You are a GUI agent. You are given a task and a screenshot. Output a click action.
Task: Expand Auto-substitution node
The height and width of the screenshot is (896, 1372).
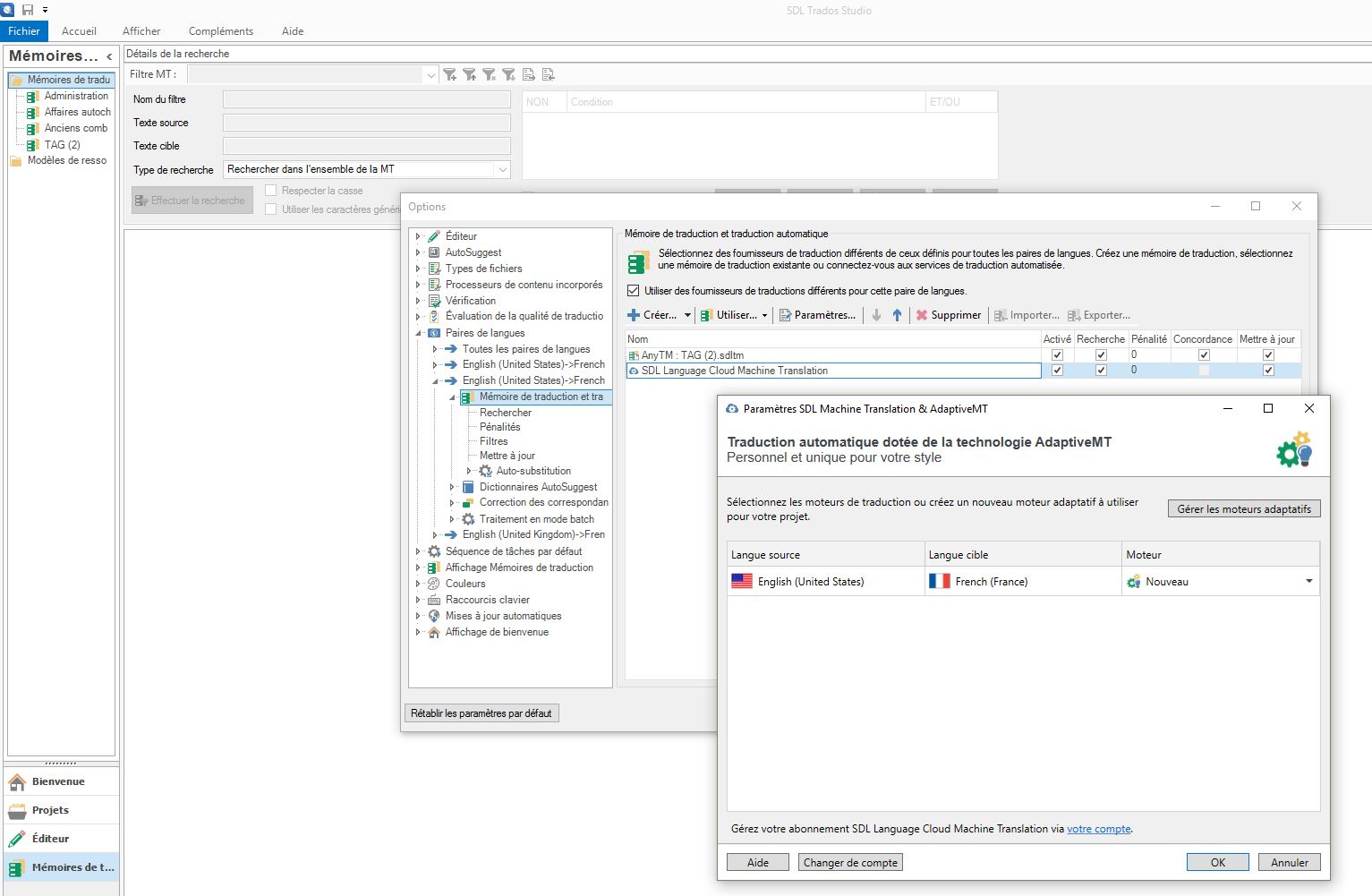pos(469,471)
